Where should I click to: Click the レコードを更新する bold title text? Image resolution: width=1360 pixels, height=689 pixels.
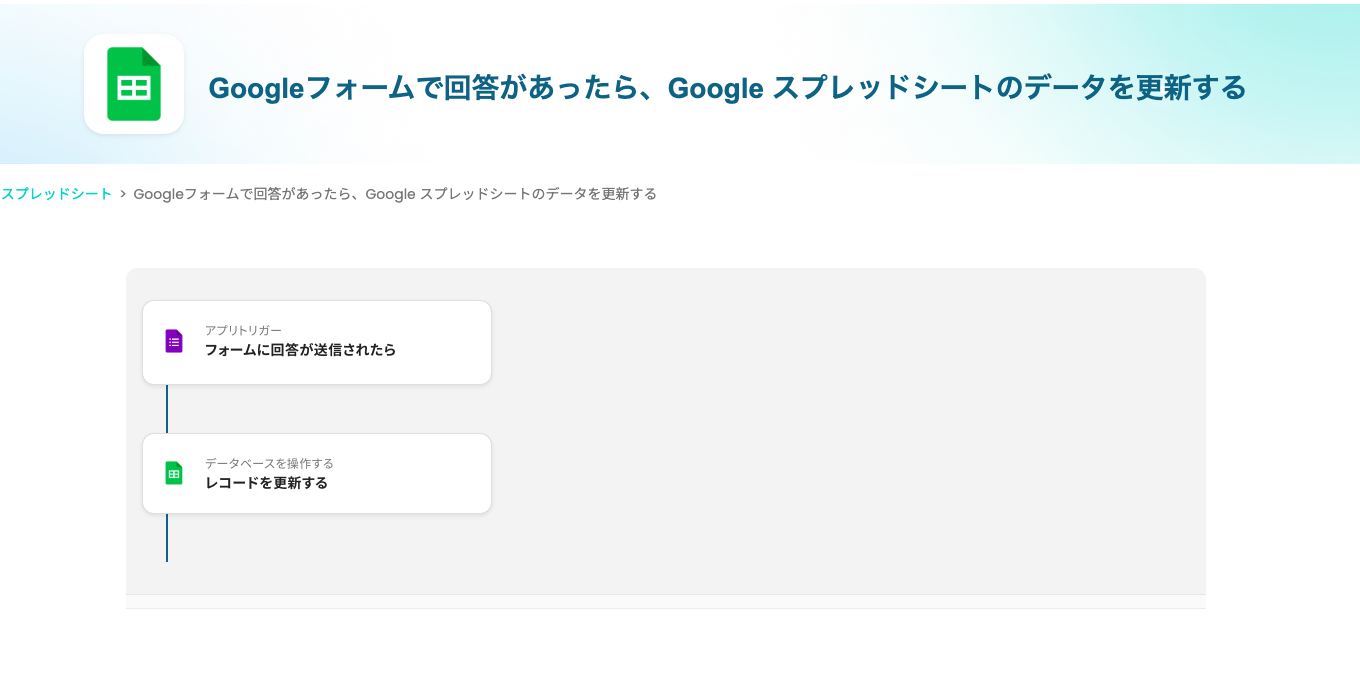266,483
